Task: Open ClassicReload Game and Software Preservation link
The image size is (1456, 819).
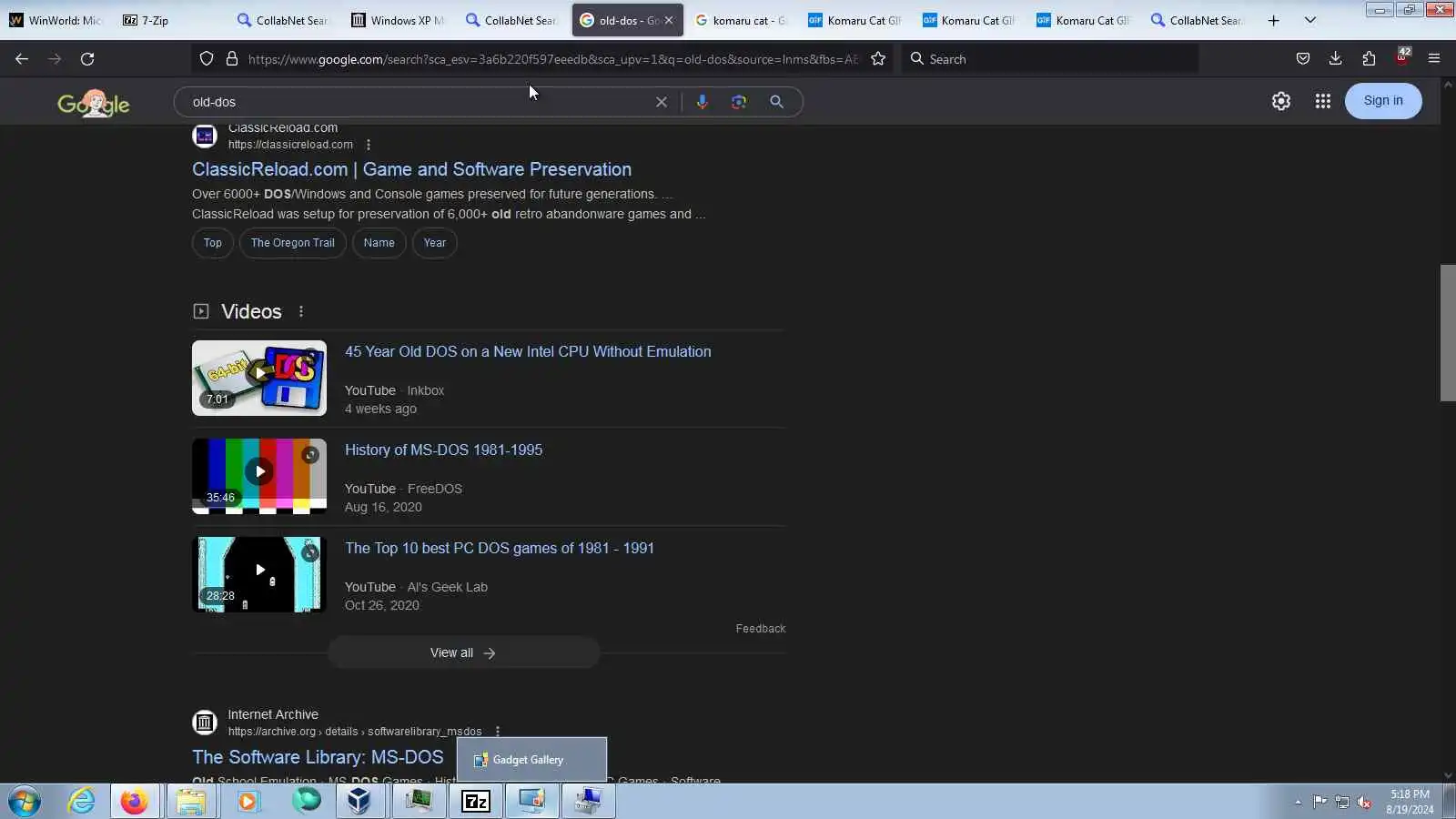Action: point(411,169)
